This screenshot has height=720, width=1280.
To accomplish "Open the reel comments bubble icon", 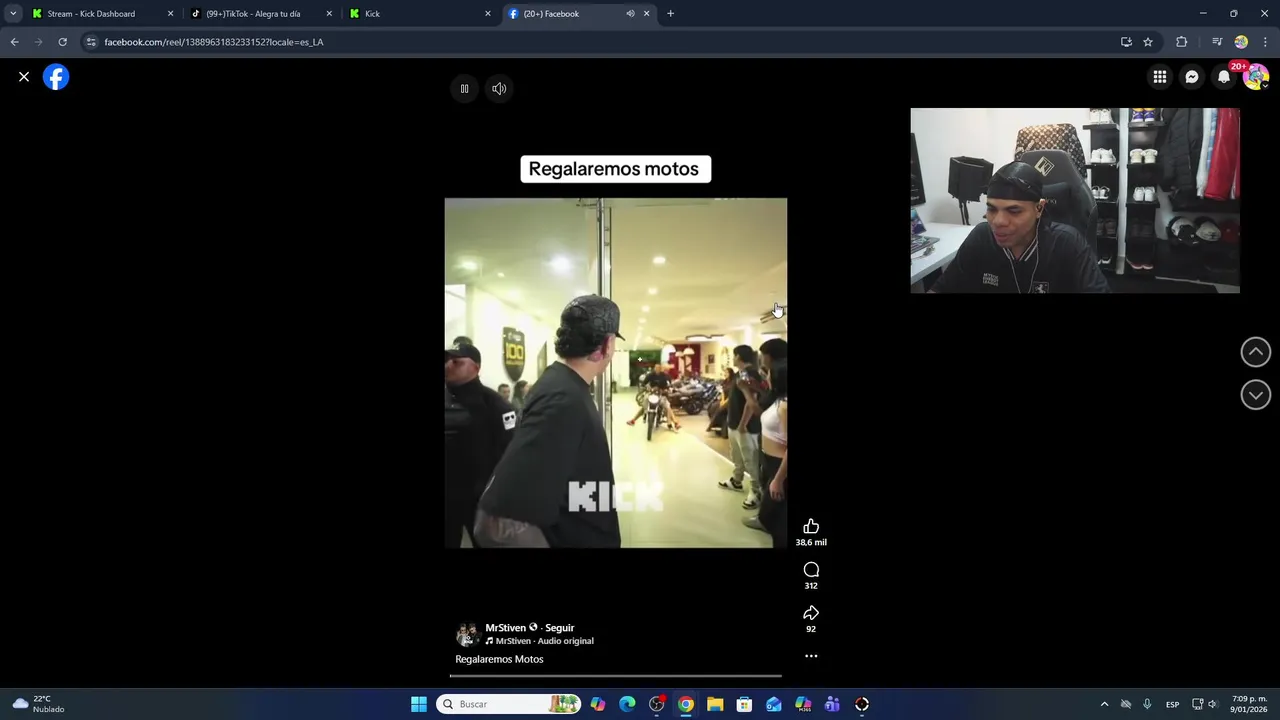I will click(x=811, y=570).
